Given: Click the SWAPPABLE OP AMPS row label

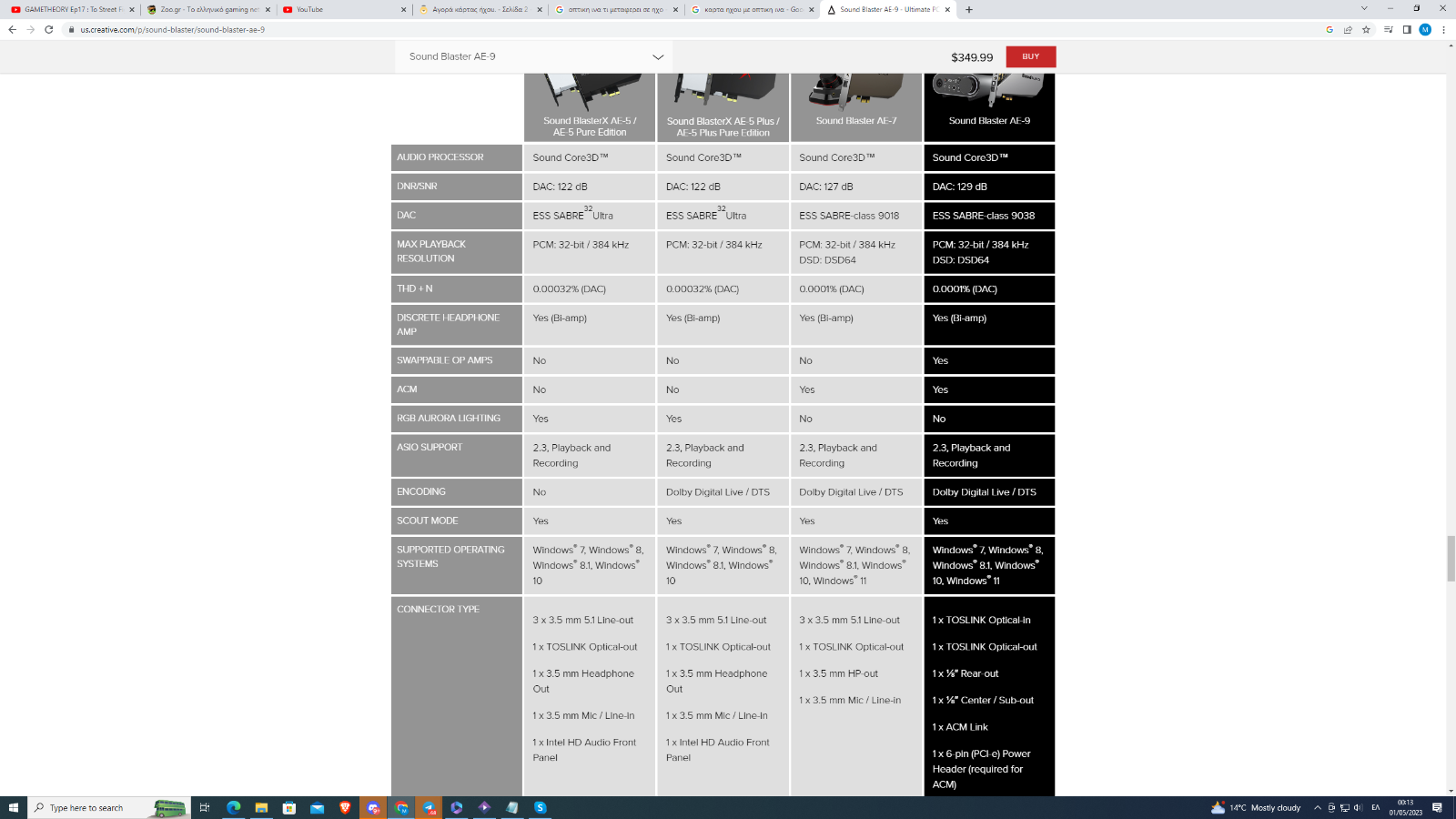Looking at the screenshot, I should click(x=457, y=360).
